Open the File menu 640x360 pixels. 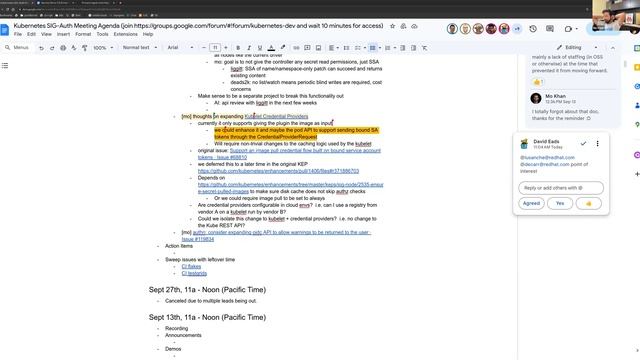click(18, 34)
